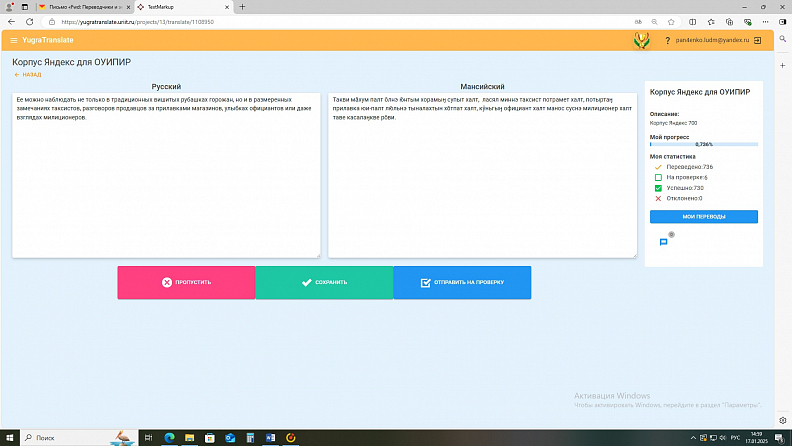This screenshot has width=792, height=446.
Task: Open the favorites list icon
Action: click(x=711, y=22)
